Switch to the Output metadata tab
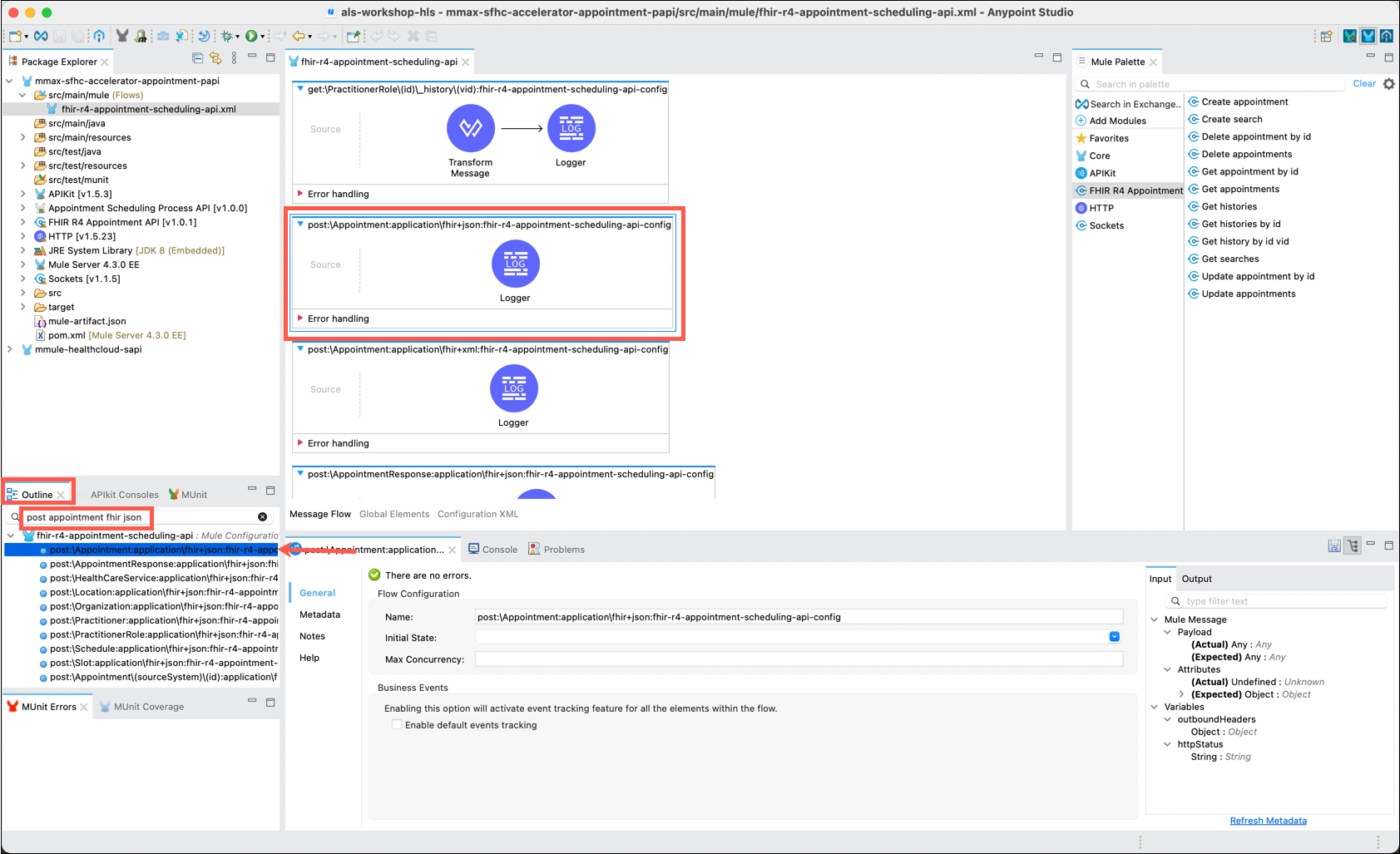Image resolution: width=1400 pixels, height=854 pixels. pyautogui.click(x=1197, y=579)
